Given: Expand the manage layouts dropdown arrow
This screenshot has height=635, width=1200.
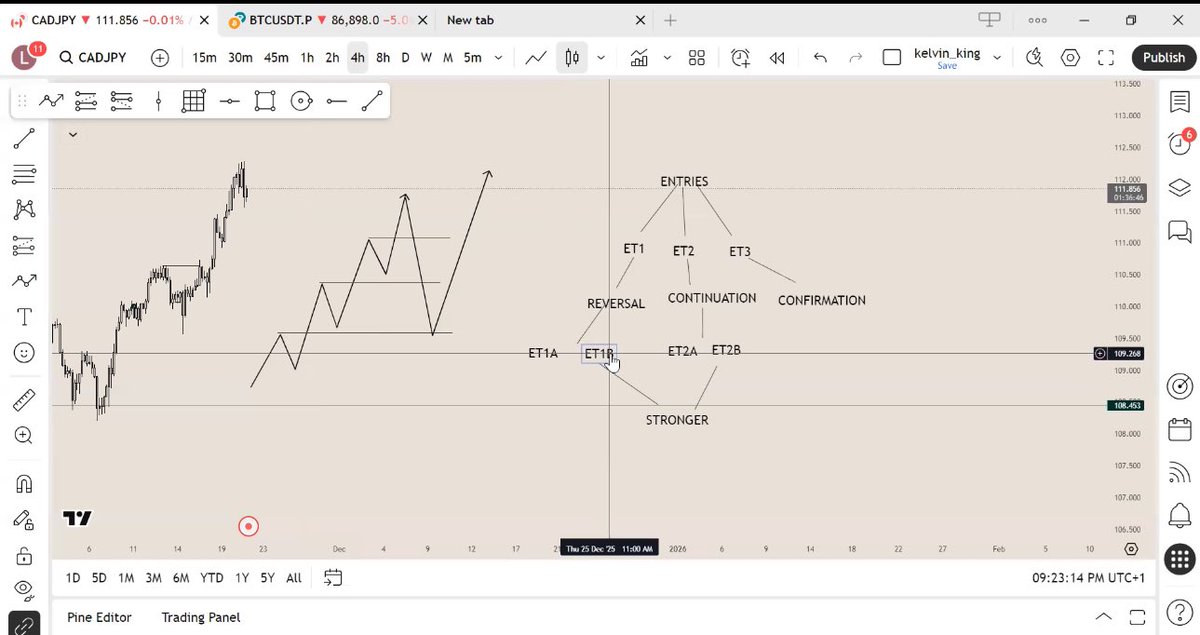Looking at the screenshot, I should tap(996, 58).
